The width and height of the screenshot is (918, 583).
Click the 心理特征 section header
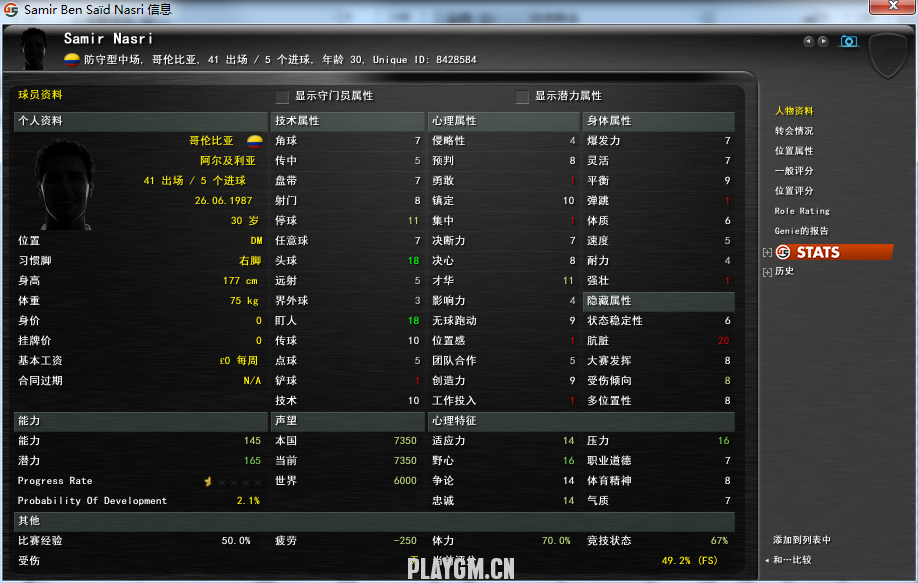tap(581, 421)
